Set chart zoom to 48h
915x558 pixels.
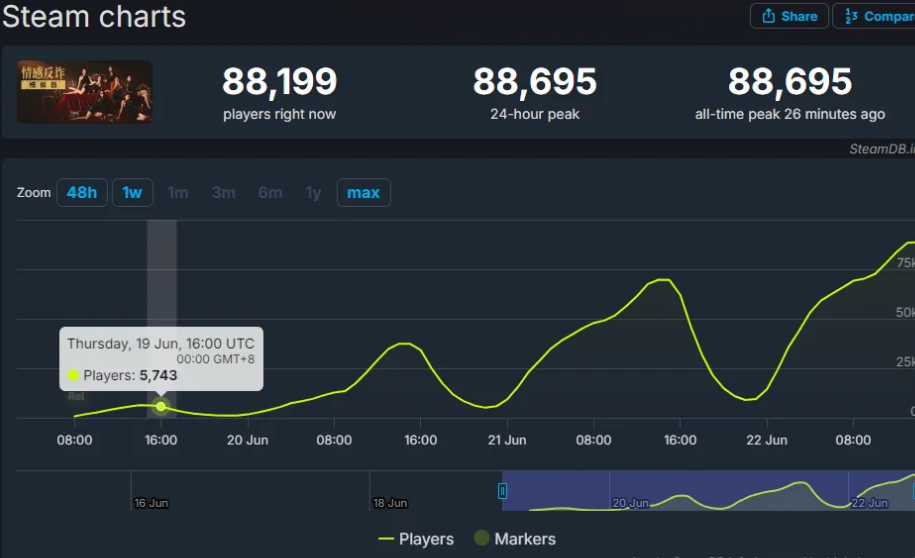point(82,193)
